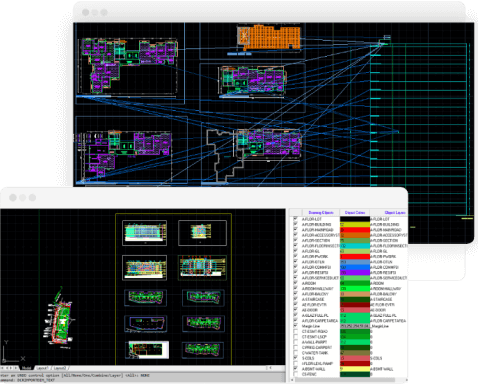This screenshot has height=384, width=478.
Task: Pick the black color swatch for A-FLOR-LOT
Action: [355, 219]
